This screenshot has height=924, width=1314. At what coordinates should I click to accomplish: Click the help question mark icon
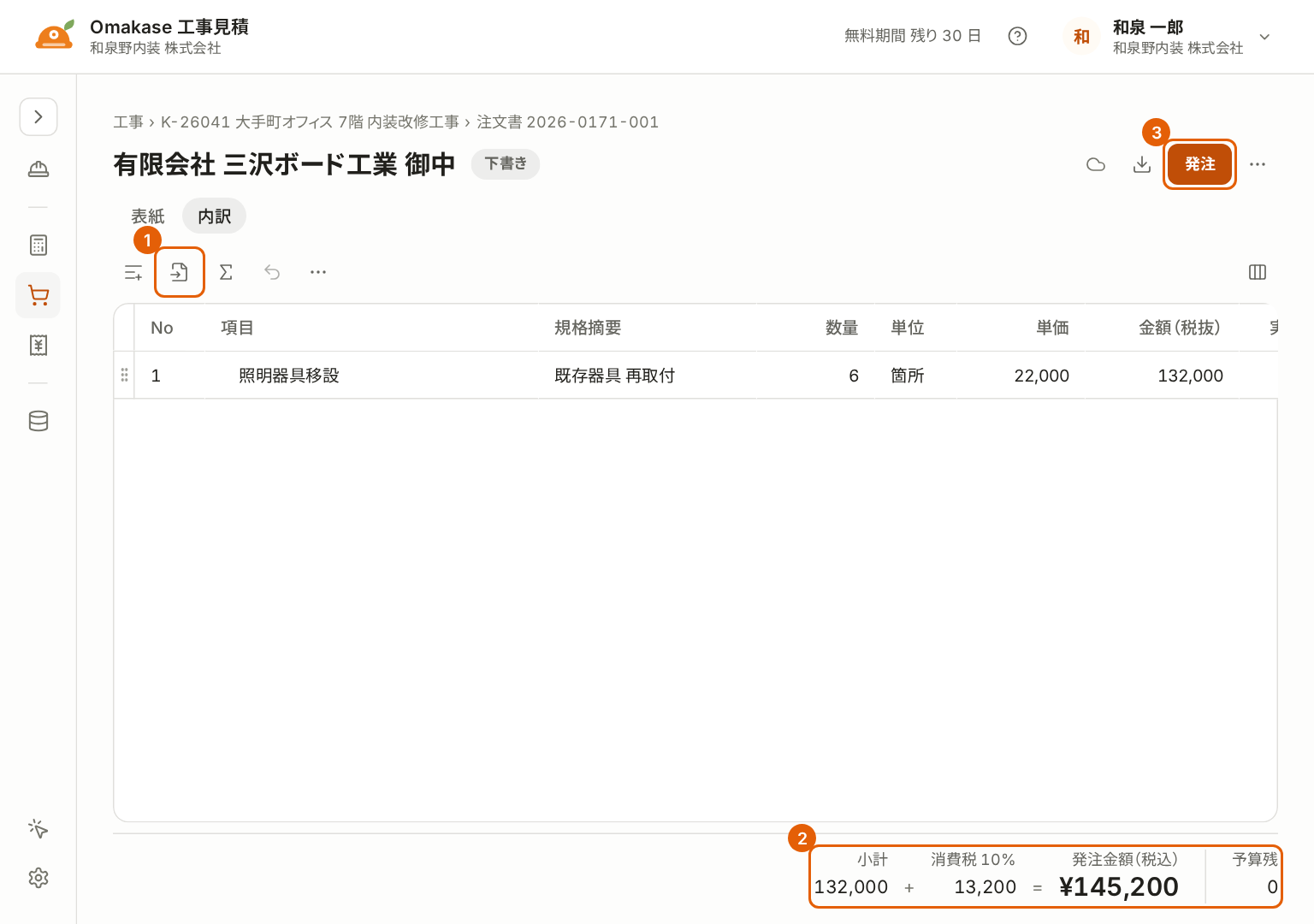(1017, 36)
